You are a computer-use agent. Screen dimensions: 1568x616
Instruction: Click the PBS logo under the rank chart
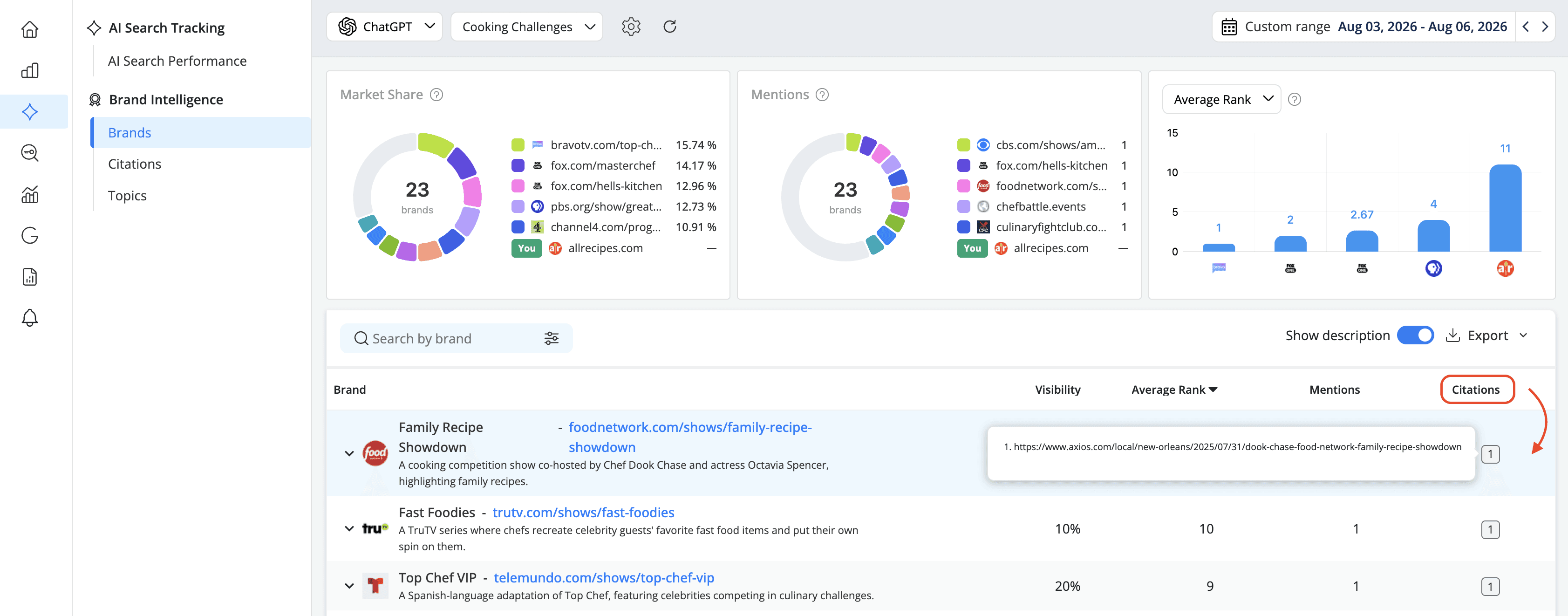pyautogui.click(x=1433, y=268)
